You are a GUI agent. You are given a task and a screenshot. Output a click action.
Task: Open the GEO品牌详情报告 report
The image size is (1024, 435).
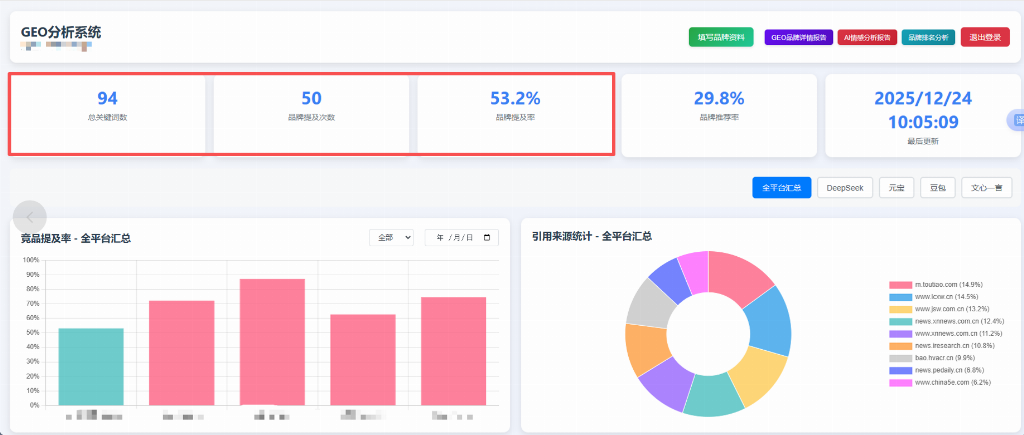coord(798,37)
